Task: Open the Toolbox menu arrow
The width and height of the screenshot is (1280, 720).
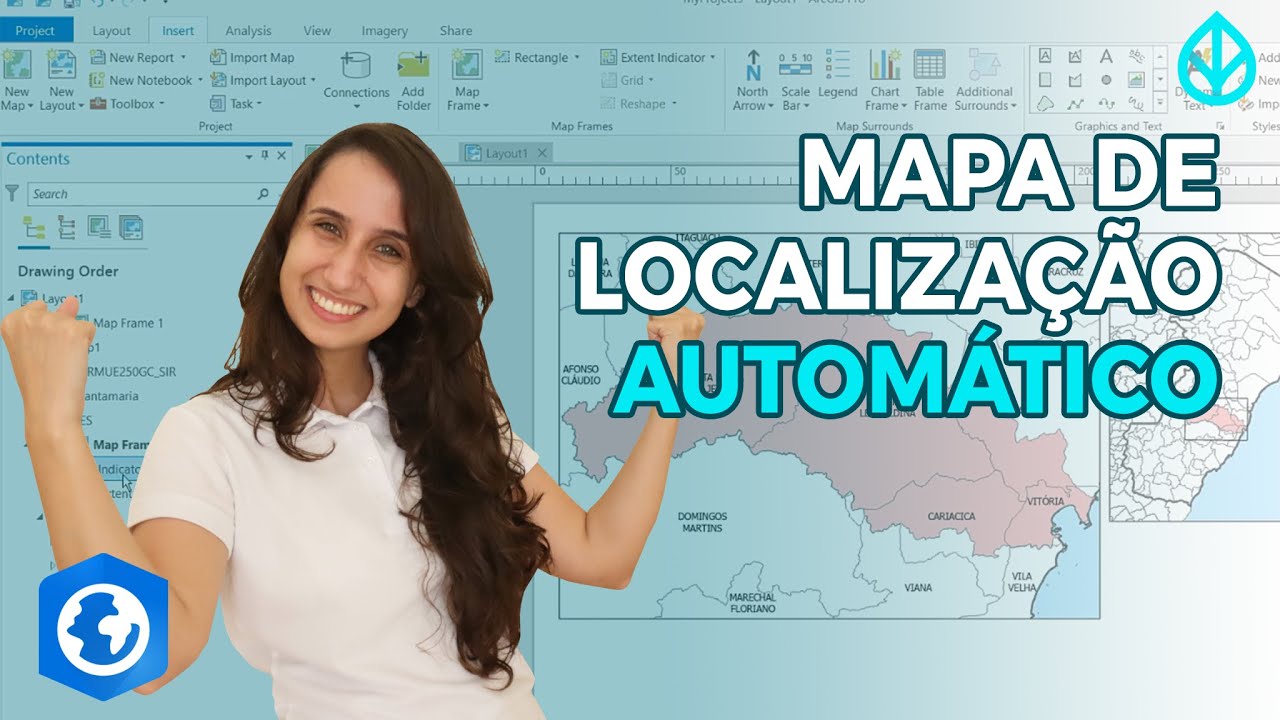Action: pyautogui.click(x=163, y=104)
